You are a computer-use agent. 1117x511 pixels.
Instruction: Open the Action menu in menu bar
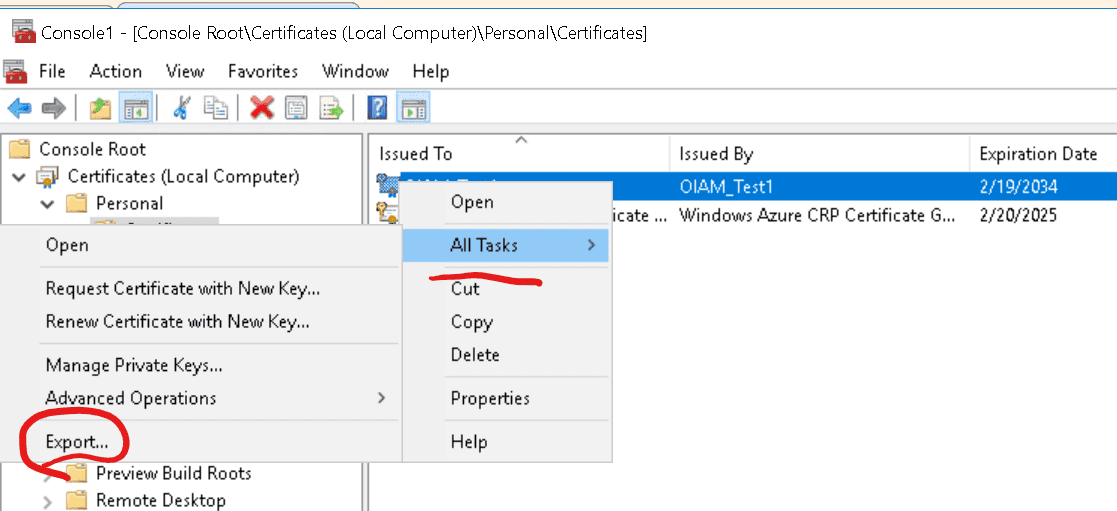tap(115, 71)
